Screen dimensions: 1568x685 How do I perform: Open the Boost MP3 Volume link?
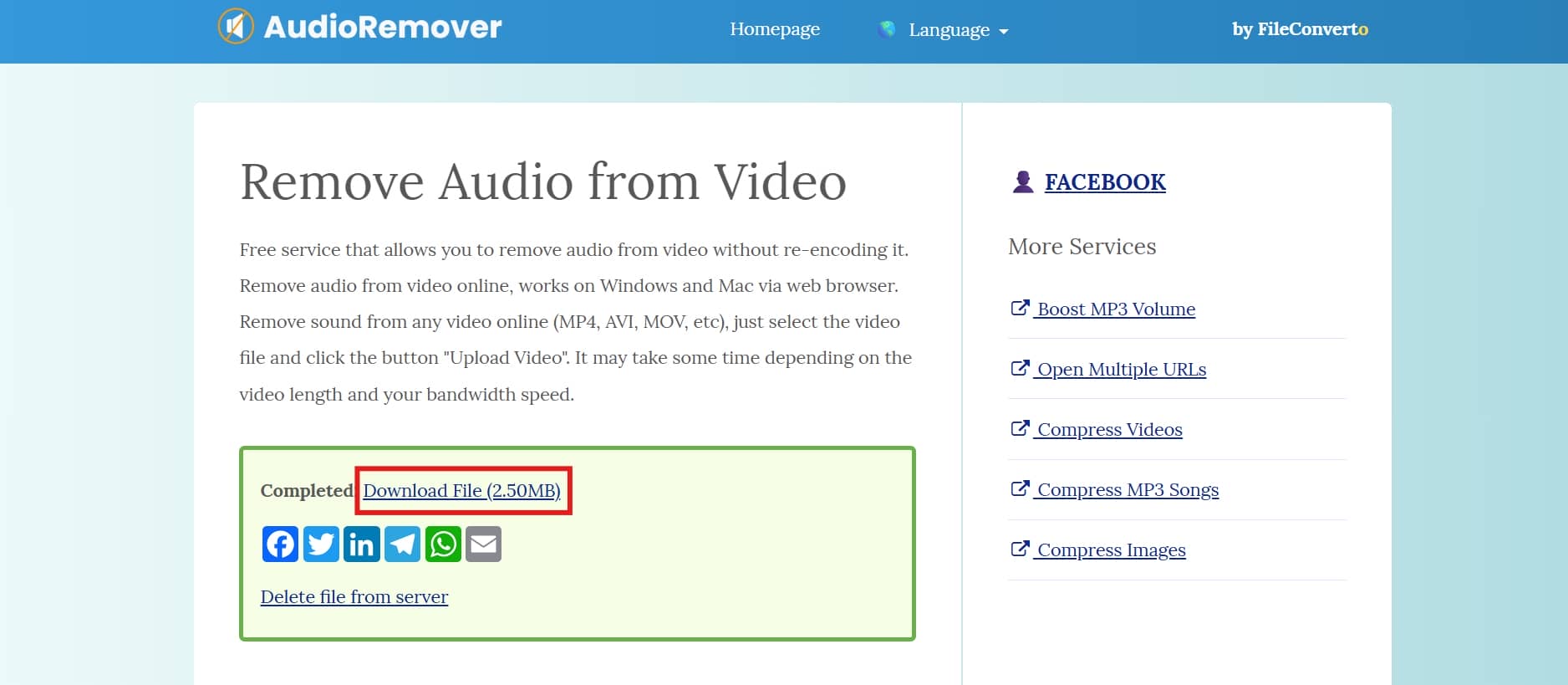click(x=1116, y=309)
